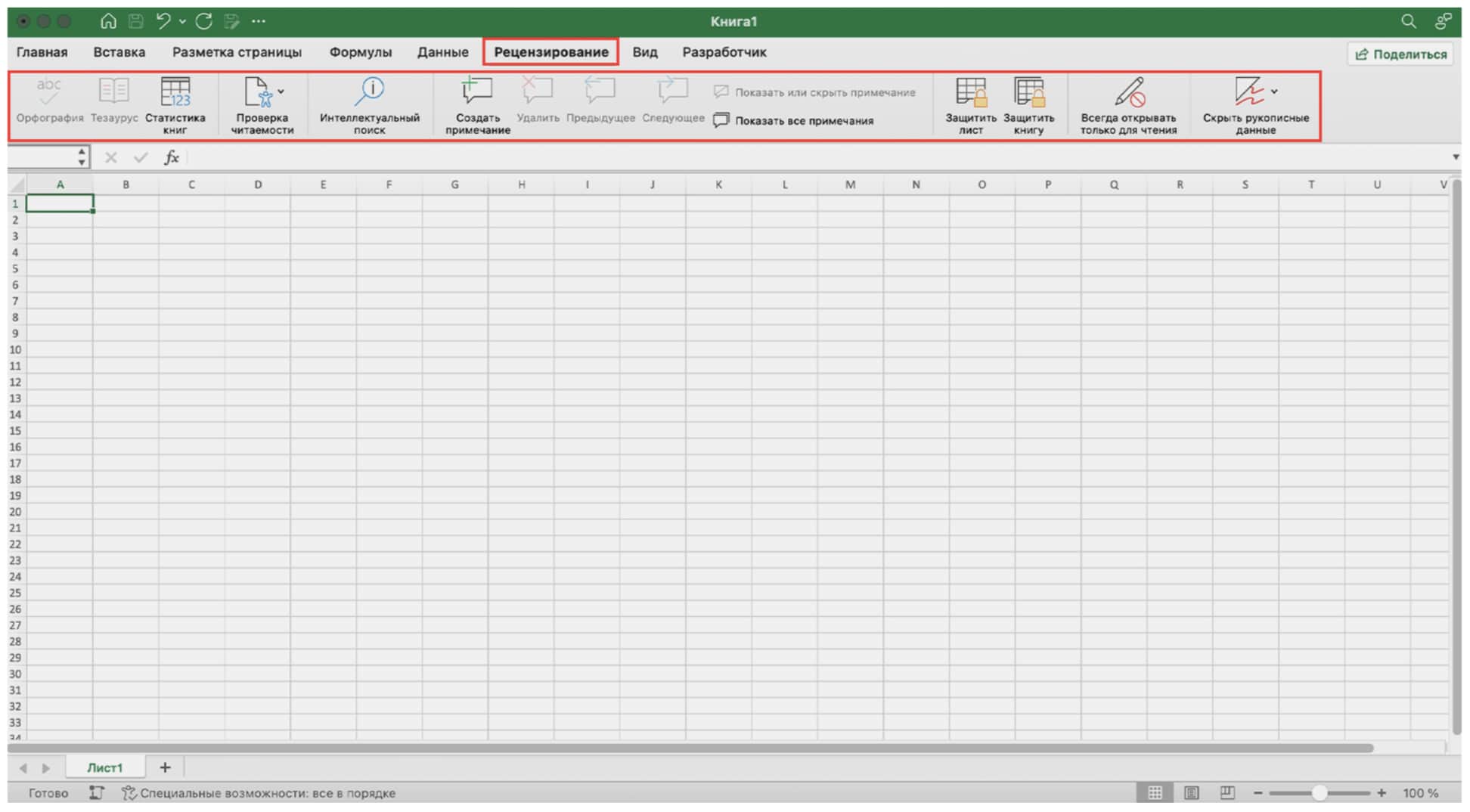Switch to the Вид tab
This screenshot has height=812, width=1470.
click(x=644, y=52)
